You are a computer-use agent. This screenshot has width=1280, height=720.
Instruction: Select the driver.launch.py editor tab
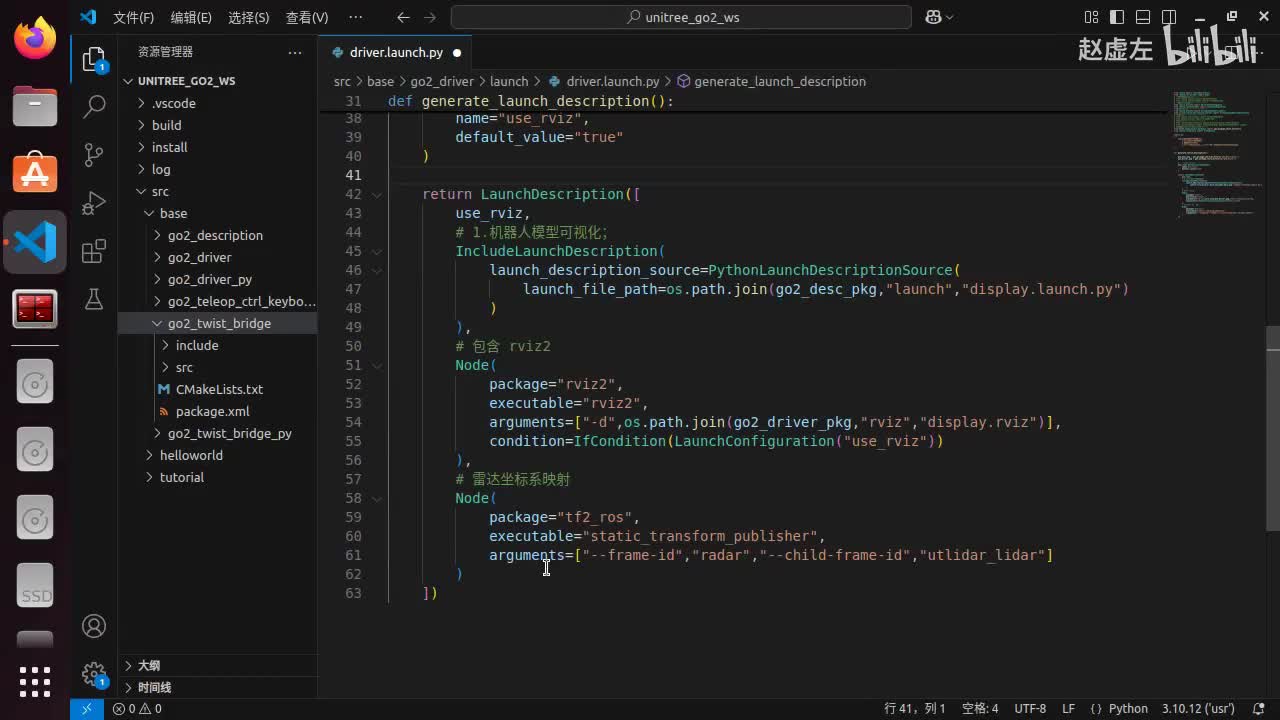tap(395, 52)
